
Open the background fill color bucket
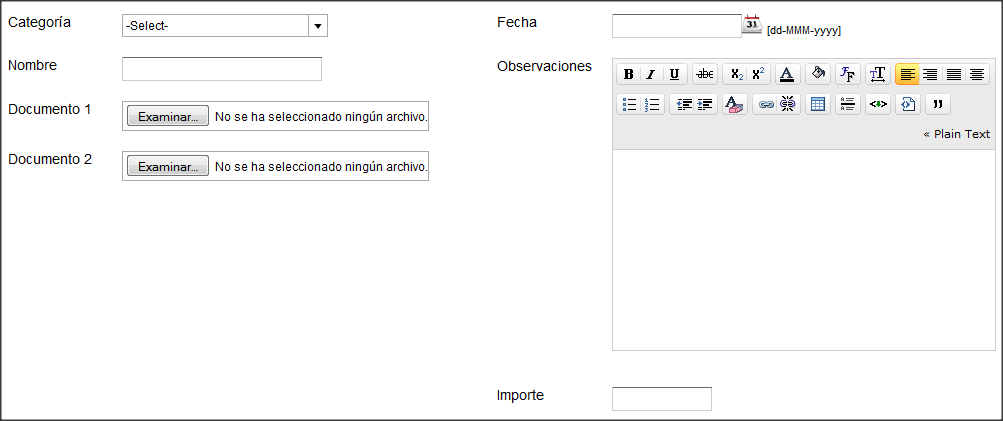click(x=817, y=74)
